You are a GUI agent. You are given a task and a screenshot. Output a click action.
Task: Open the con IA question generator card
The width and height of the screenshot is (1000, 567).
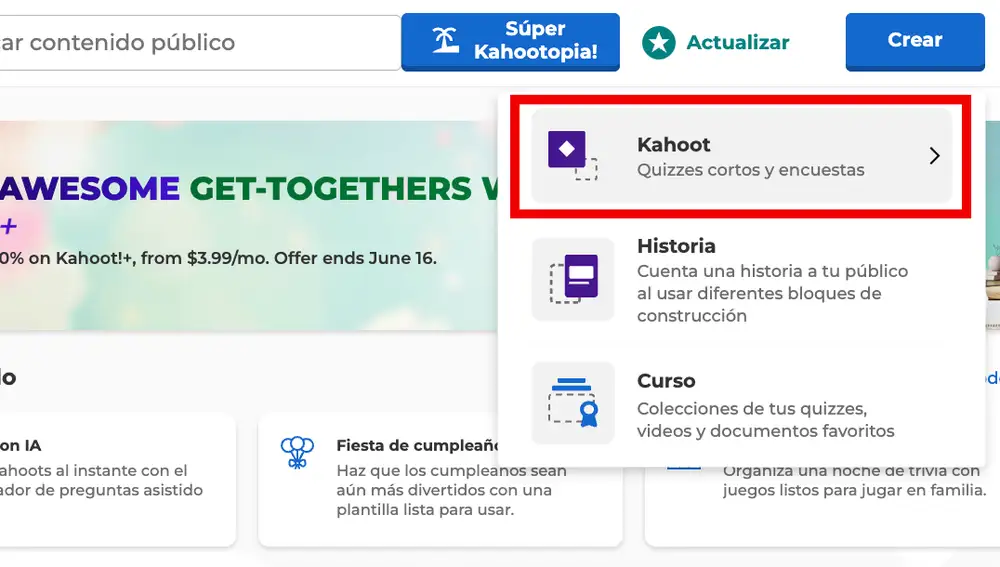click(118, 480)
